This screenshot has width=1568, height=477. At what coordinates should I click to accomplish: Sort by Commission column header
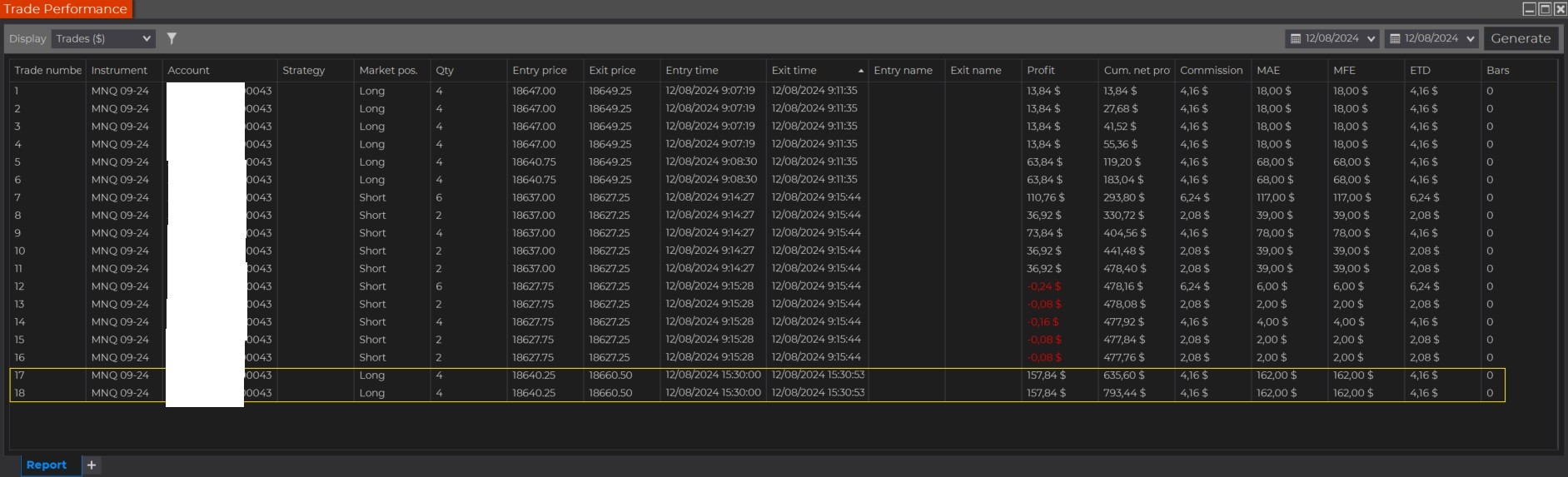(x=1212, y=71)
